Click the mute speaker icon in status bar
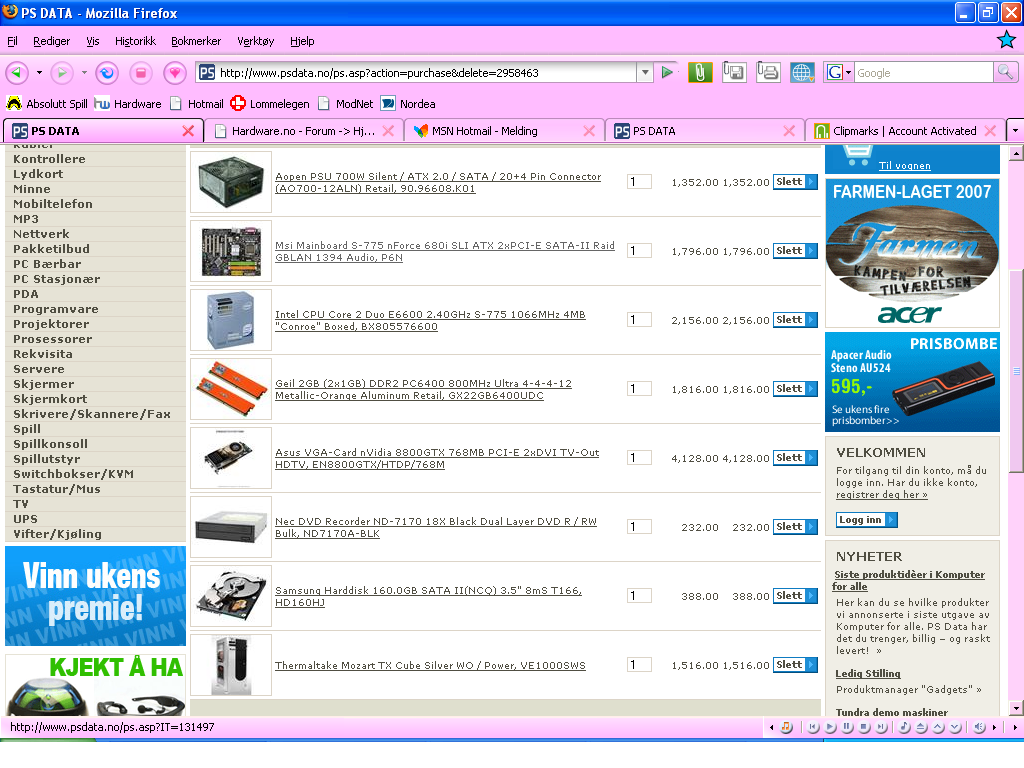The height and width of the screenshot is (768, 1024). click(979, 727)
